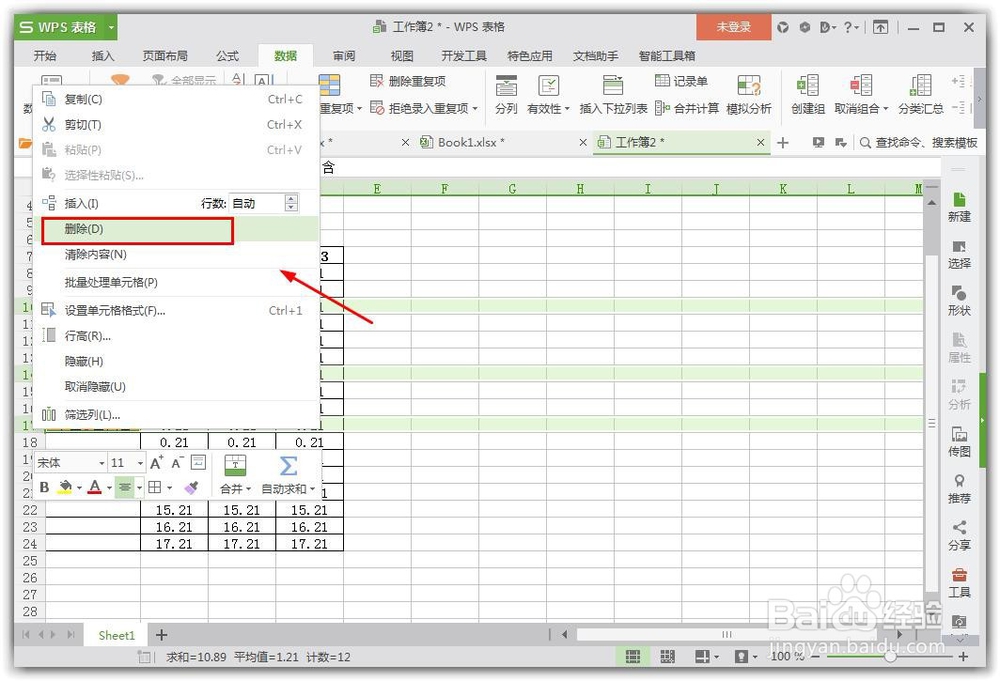Select Format Cells (设置单元格格式) in context menu
1000x681 pixels.
(x=175, y=311)
